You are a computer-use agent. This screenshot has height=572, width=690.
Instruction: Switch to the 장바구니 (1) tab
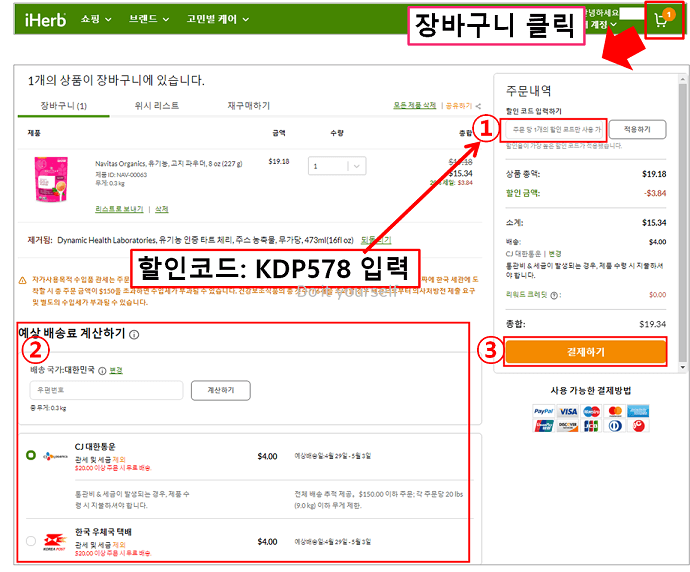tap(63, 106)
